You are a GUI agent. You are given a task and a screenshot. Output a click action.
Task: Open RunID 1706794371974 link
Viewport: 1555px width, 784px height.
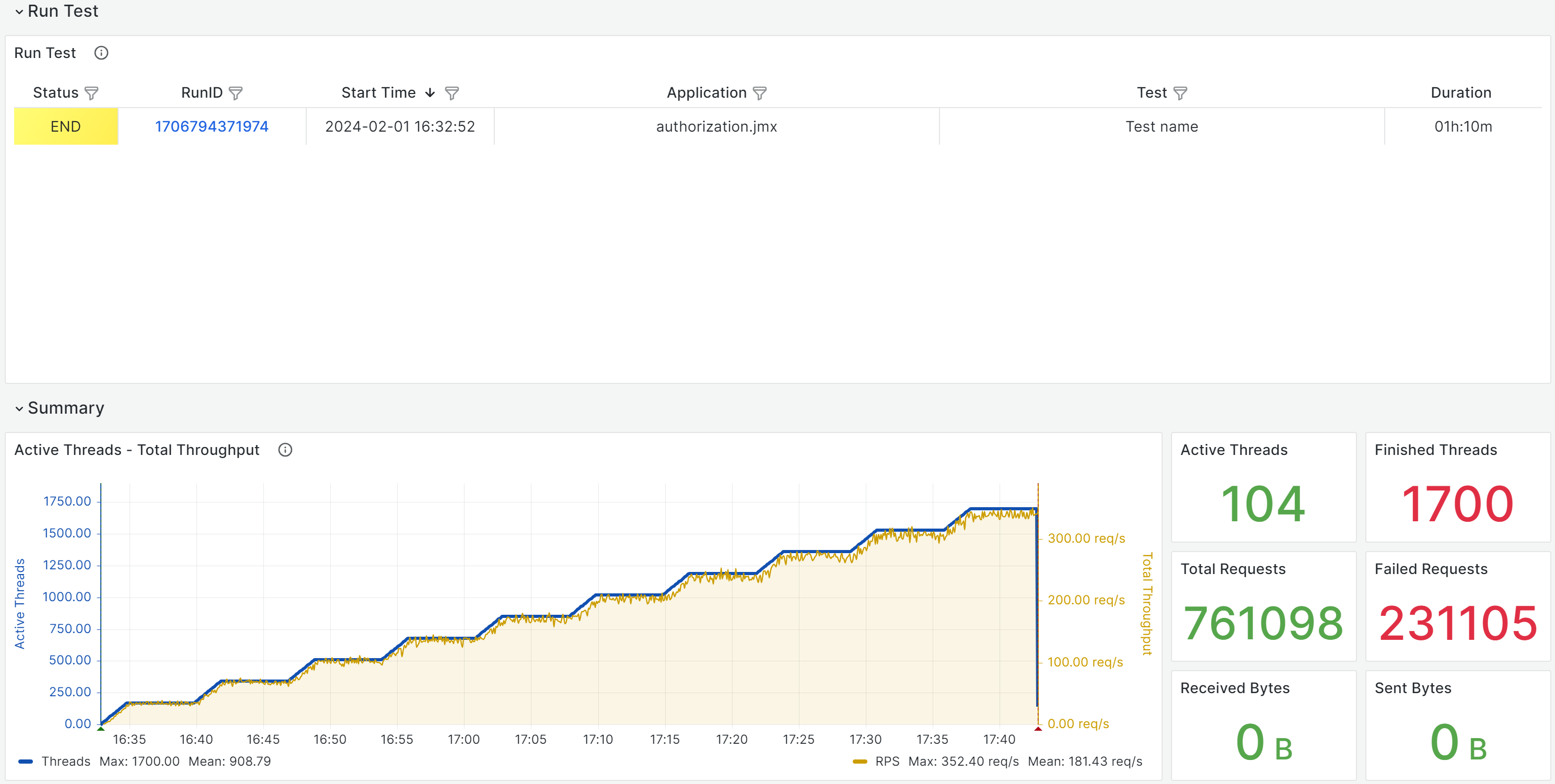click(211, 126)
